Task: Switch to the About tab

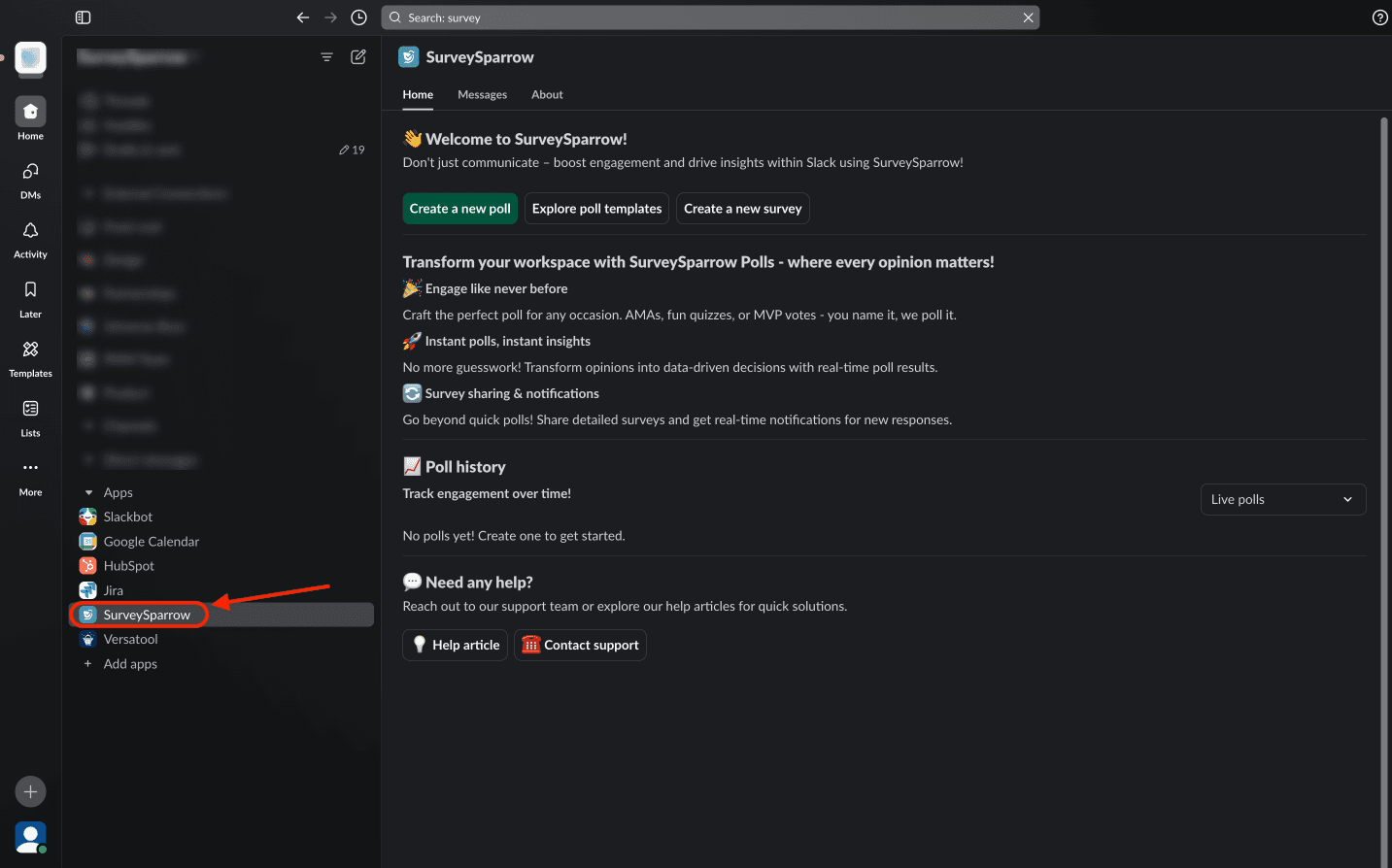Action: [547, 95]
